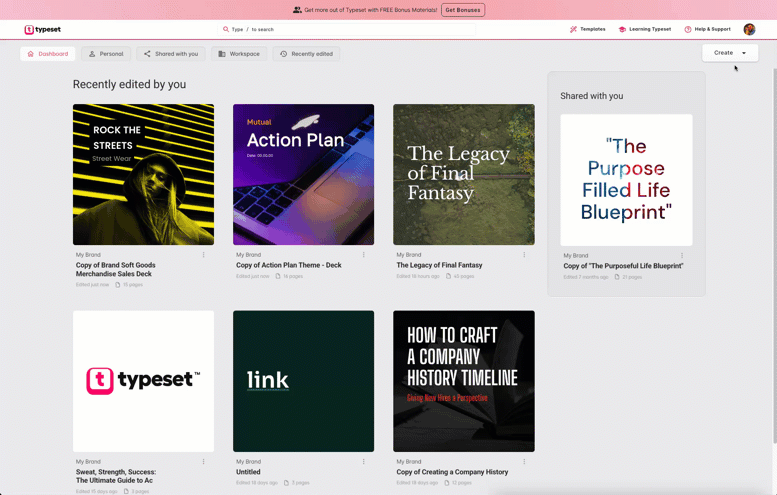Image resolution: width=777 pixels, height=495 pixels.
Task: Click the Get Bonuses button
Action: [463, 10]
